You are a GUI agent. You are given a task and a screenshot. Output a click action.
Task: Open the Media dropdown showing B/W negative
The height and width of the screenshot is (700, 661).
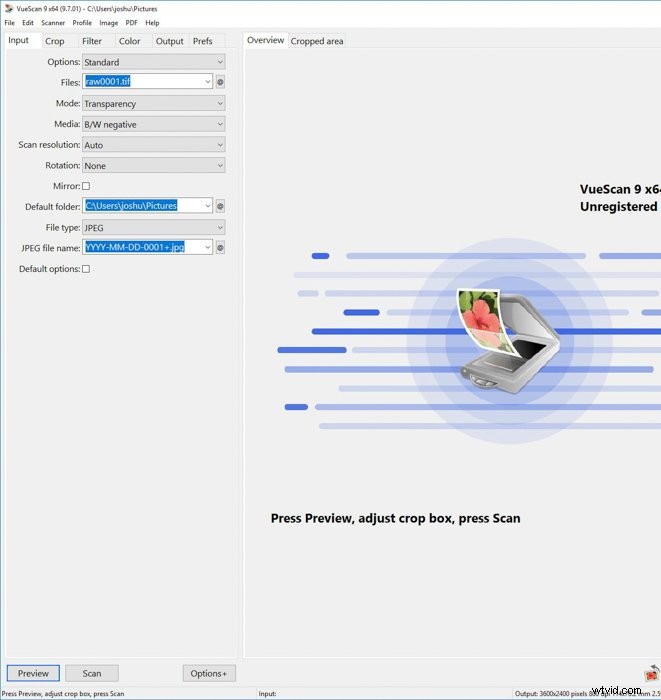[x=154, y=124]
